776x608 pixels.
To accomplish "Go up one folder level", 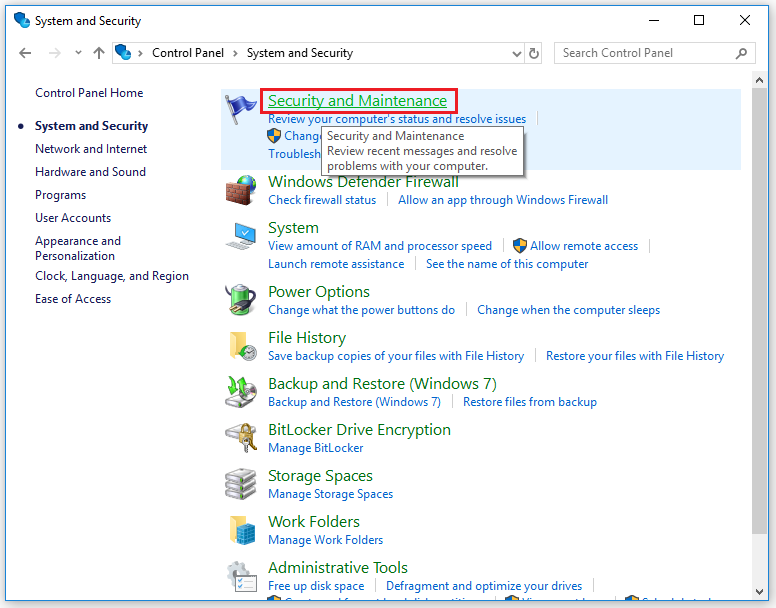I will [x=99, y=53].
